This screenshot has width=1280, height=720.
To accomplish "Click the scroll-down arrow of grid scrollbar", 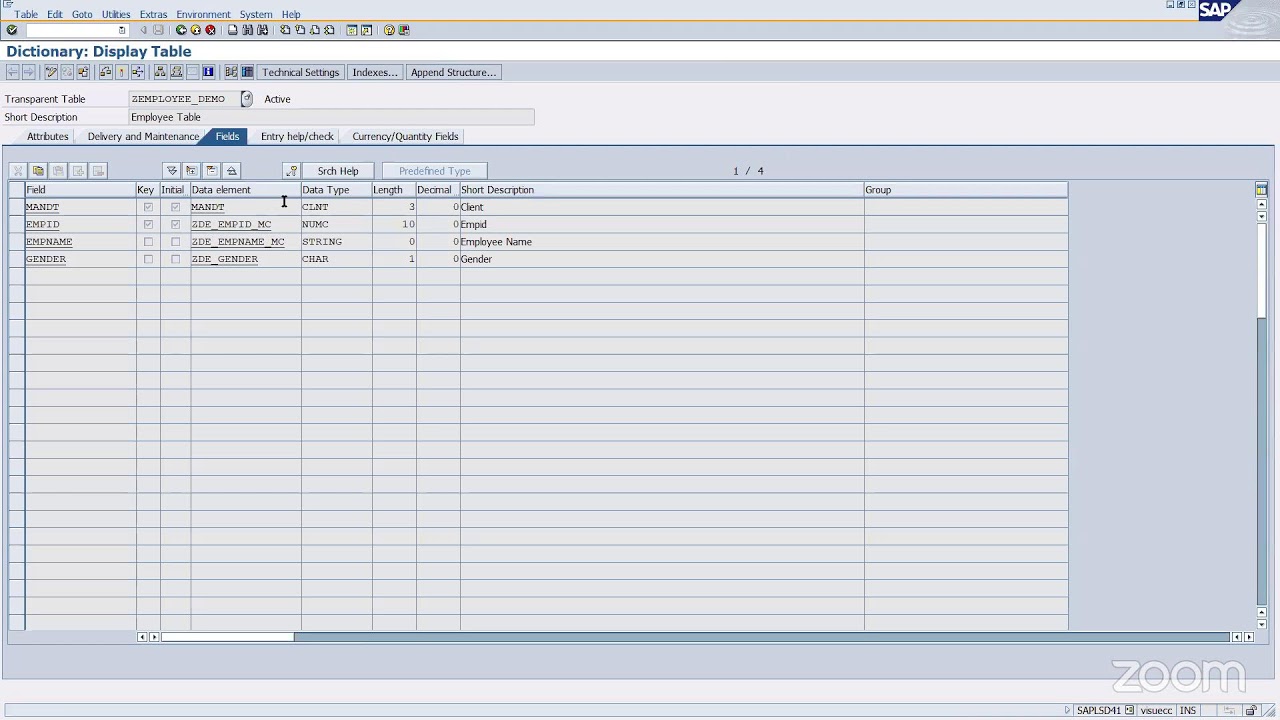I will tap(1261, 625).
